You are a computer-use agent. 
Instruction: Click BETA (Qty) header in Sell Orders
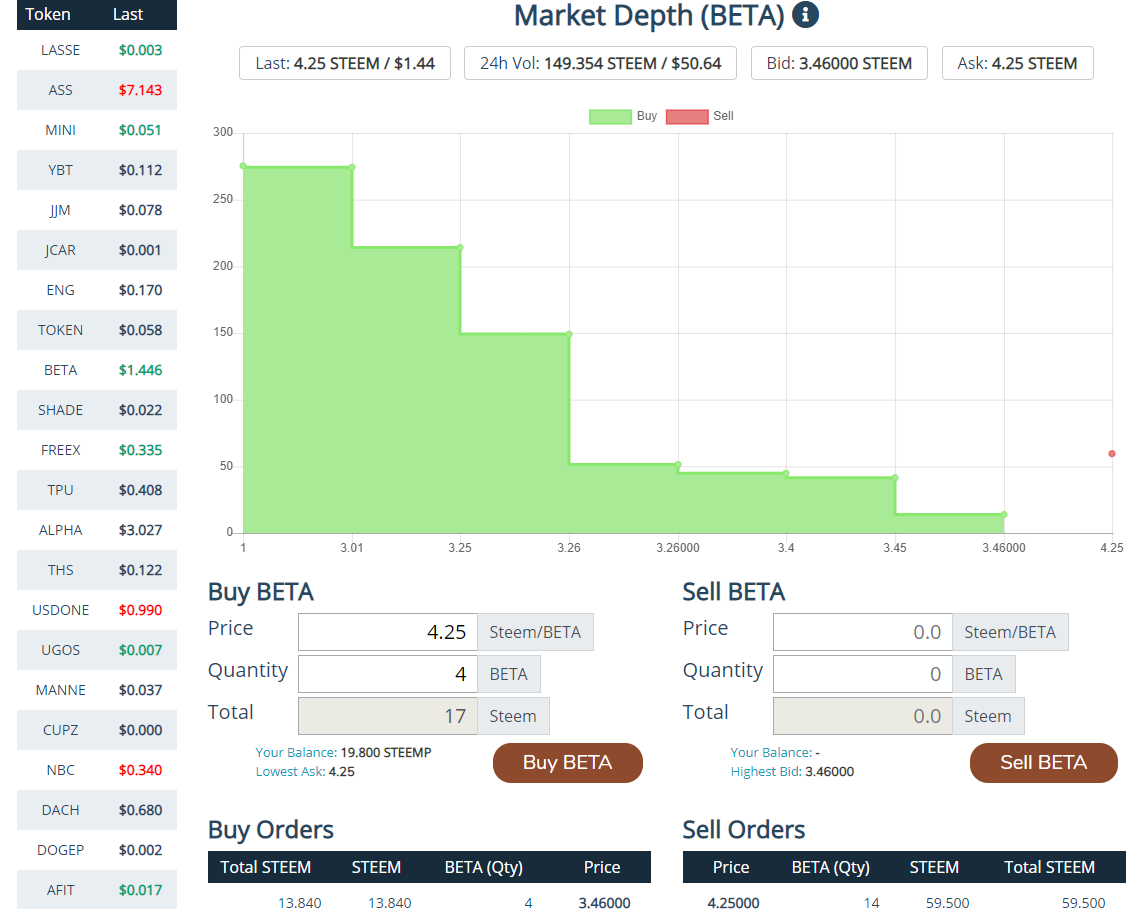[x=830, y=867]
